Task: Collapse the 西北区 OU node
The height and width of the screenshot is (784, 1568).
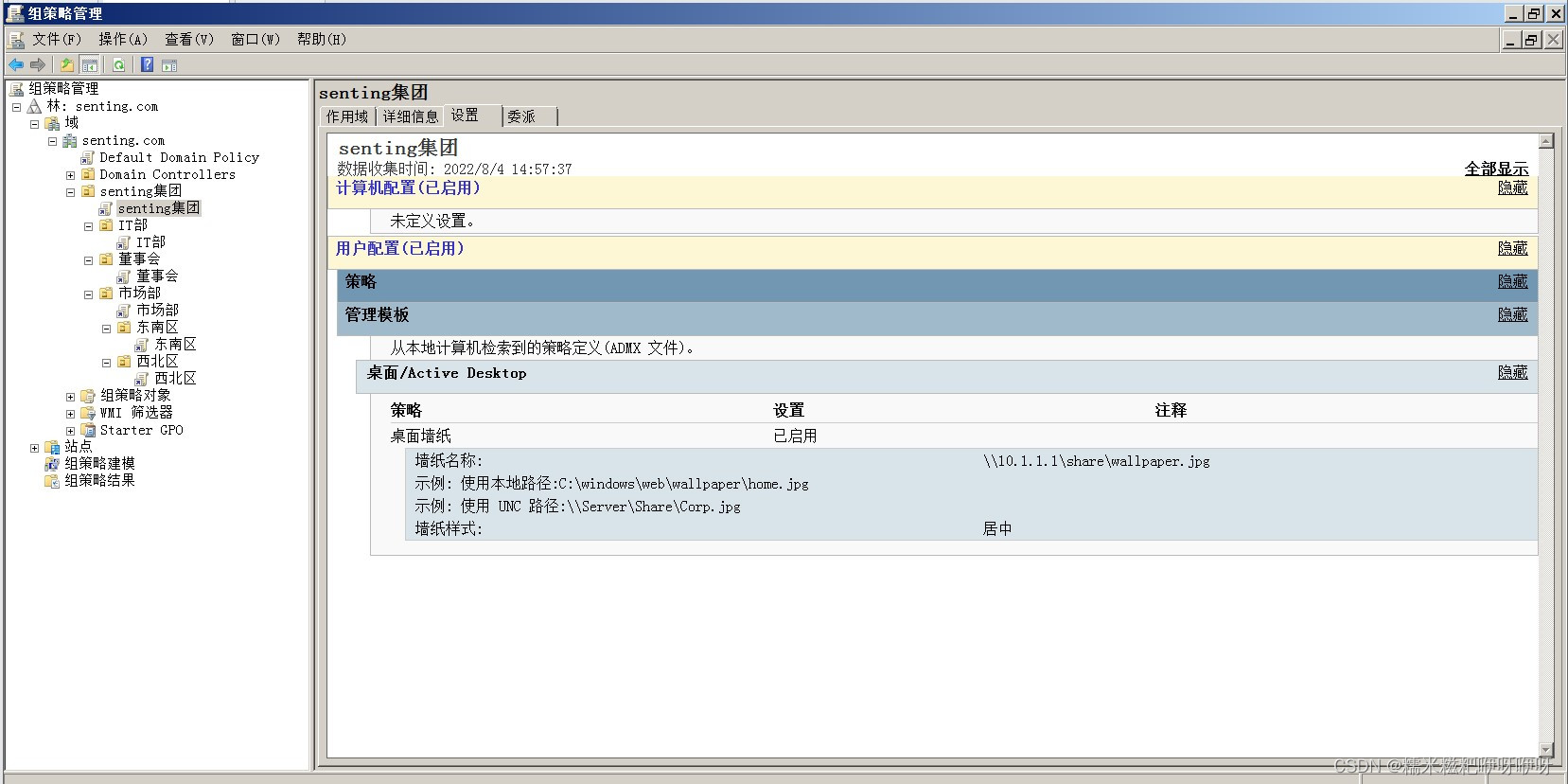Action: tap(106, 363)
